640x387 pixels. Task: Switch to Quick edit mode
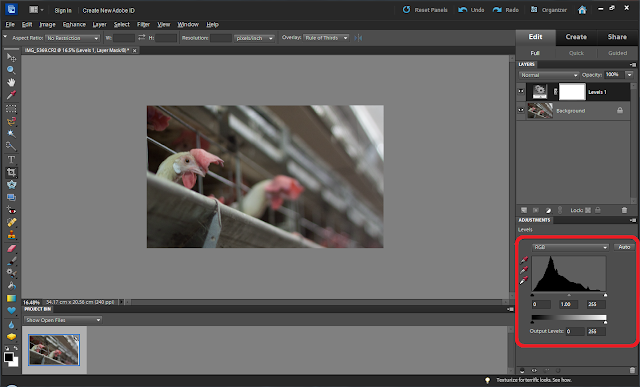[576, 53]
